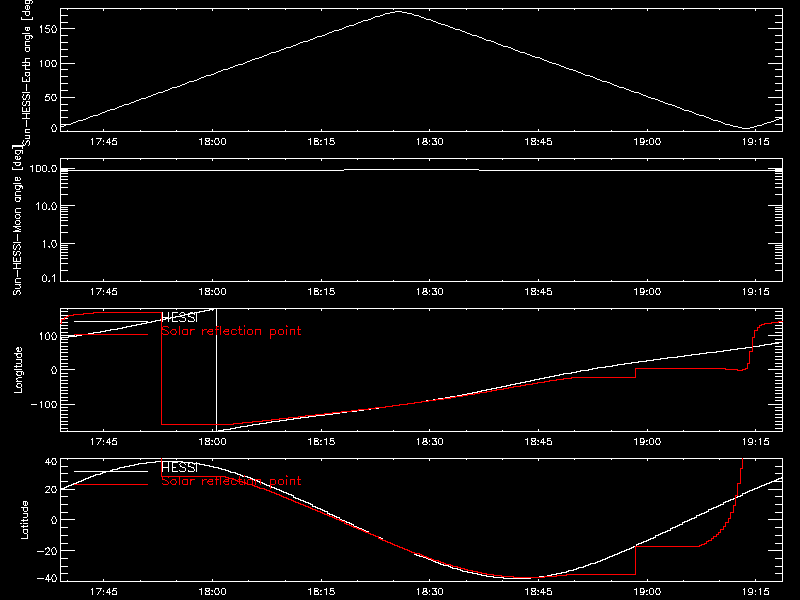Click the Longitude axis label
Screen dimensions: 800x600
coord(18,370)
